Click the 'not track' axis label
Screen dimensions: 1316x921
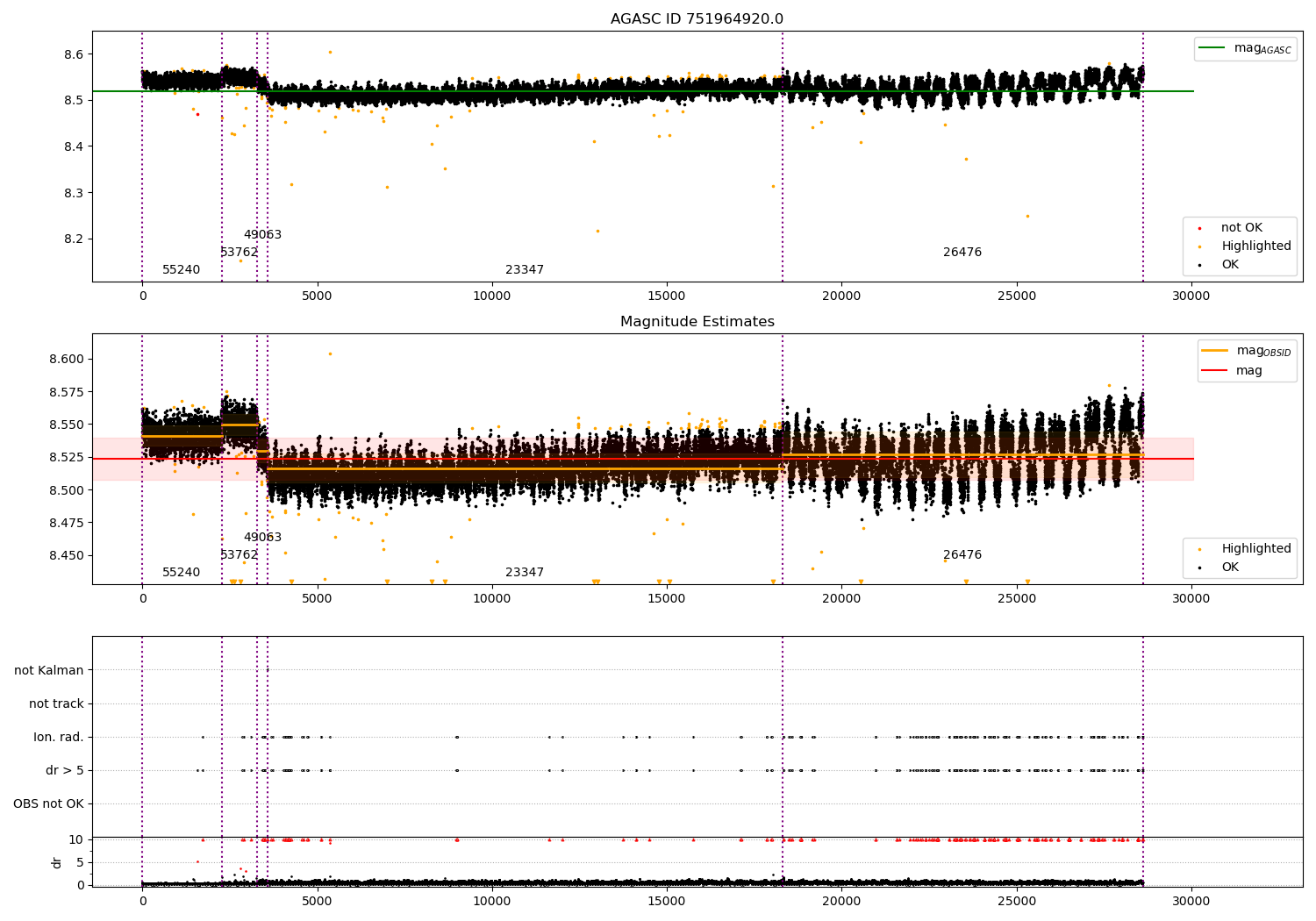pos(56,703)
